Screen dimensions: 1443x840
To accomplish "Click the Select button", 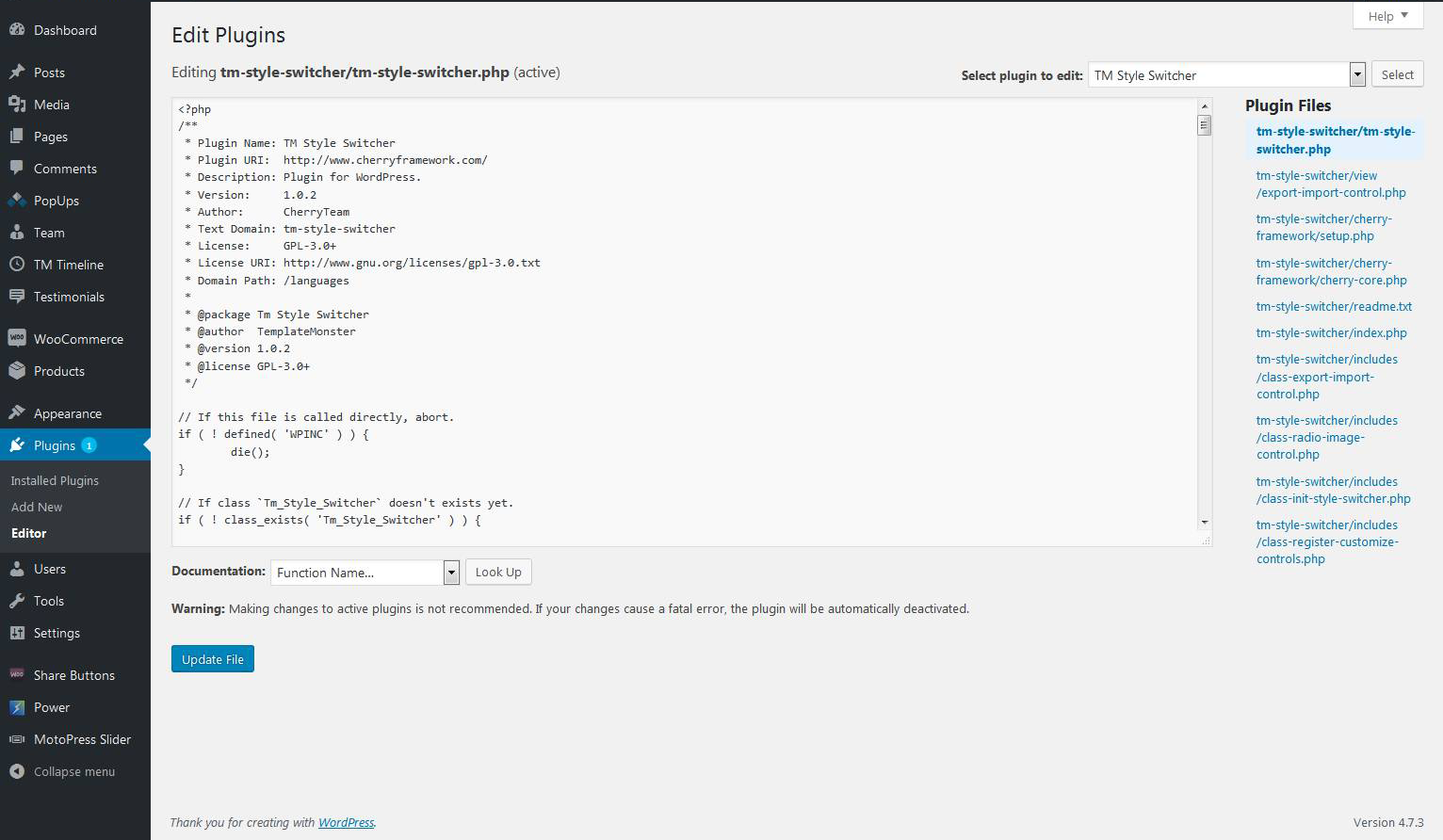I will (x=1397, y=74).
